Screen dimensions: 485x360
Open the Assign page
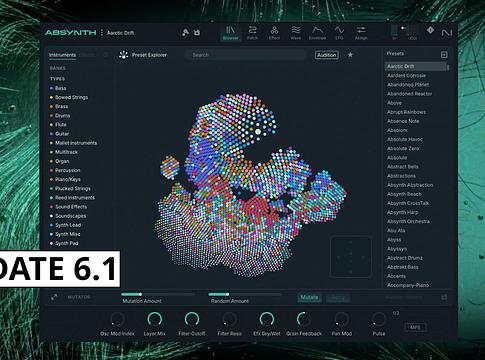point(361,33)
